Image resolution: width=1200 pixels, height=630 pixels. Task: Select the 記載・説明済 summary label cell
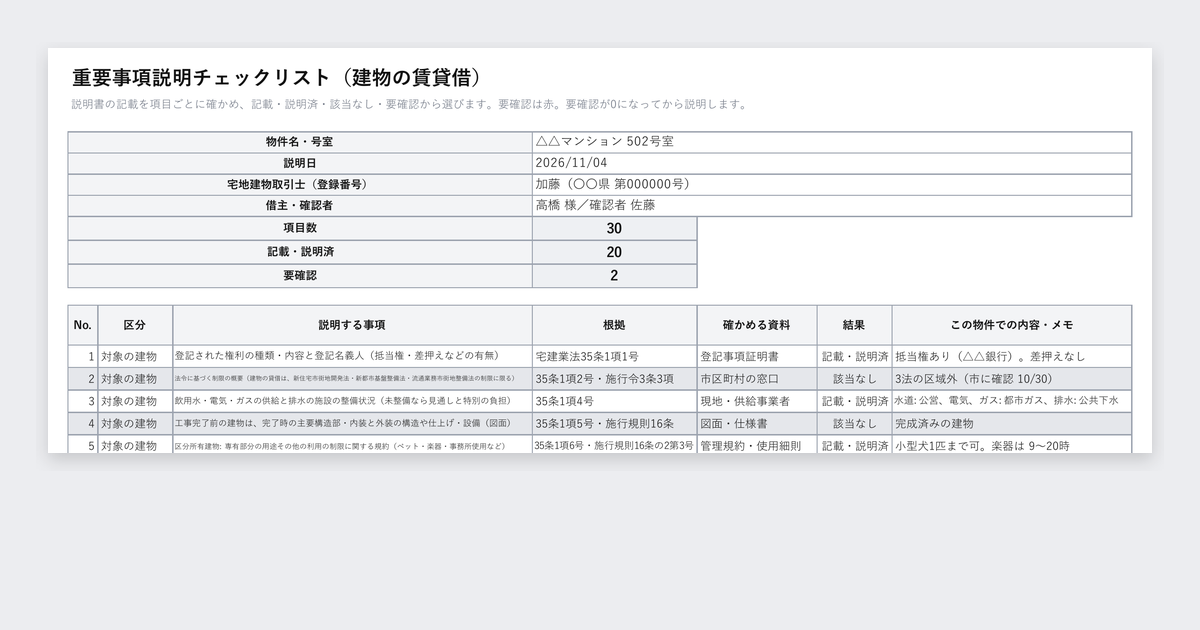tap(300, 252)
